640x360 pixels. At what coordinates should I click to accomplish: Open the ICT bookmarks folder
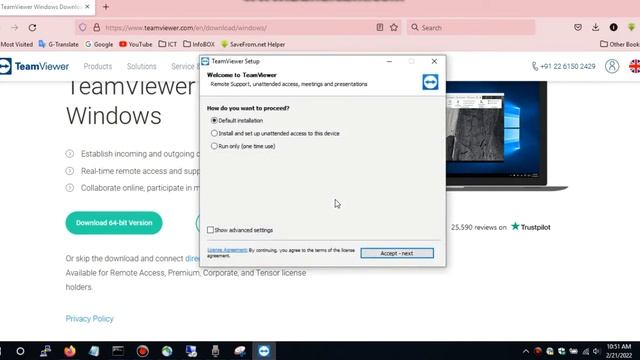coord(167,44)
